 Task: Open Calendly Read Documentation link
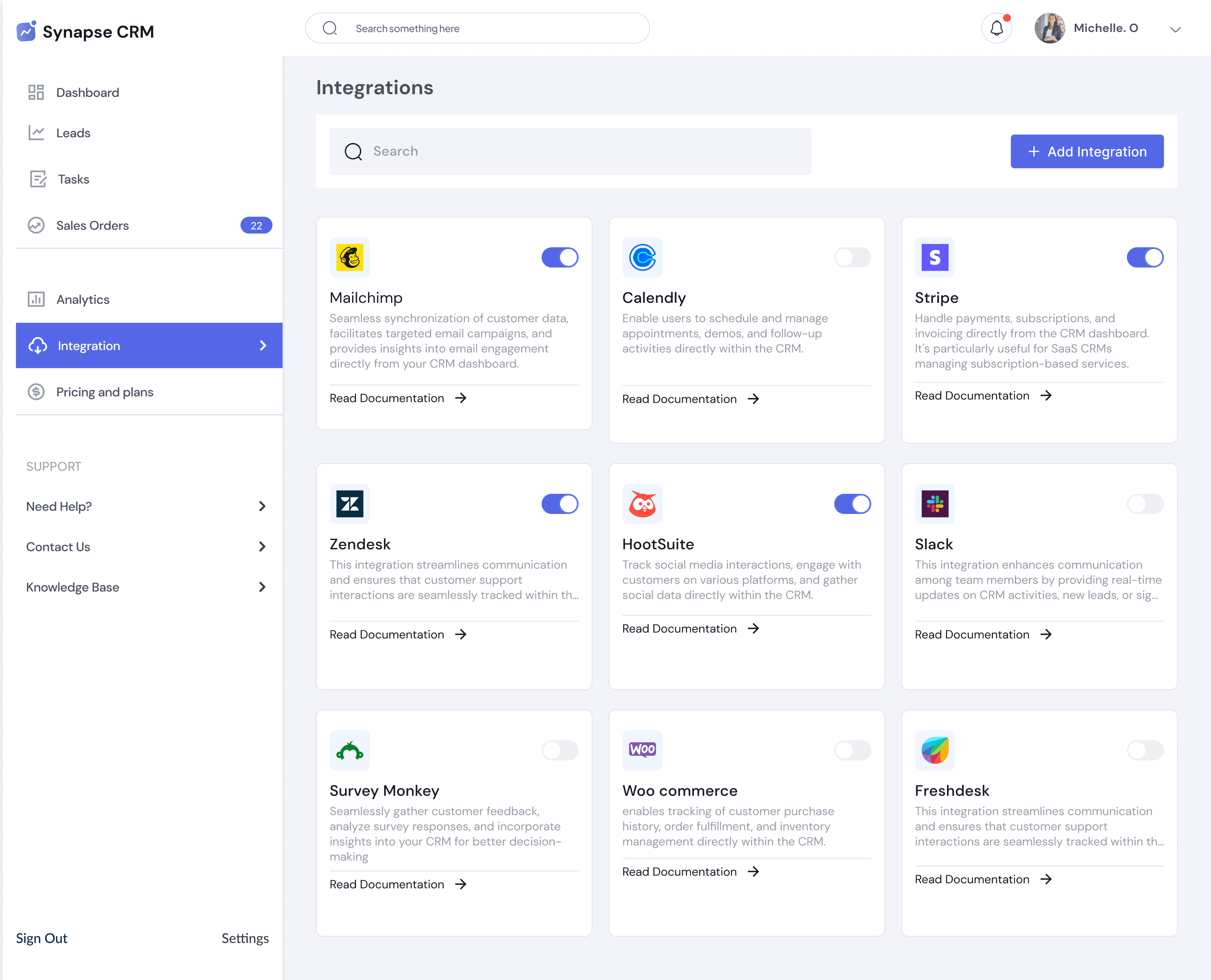click(691, 399)
